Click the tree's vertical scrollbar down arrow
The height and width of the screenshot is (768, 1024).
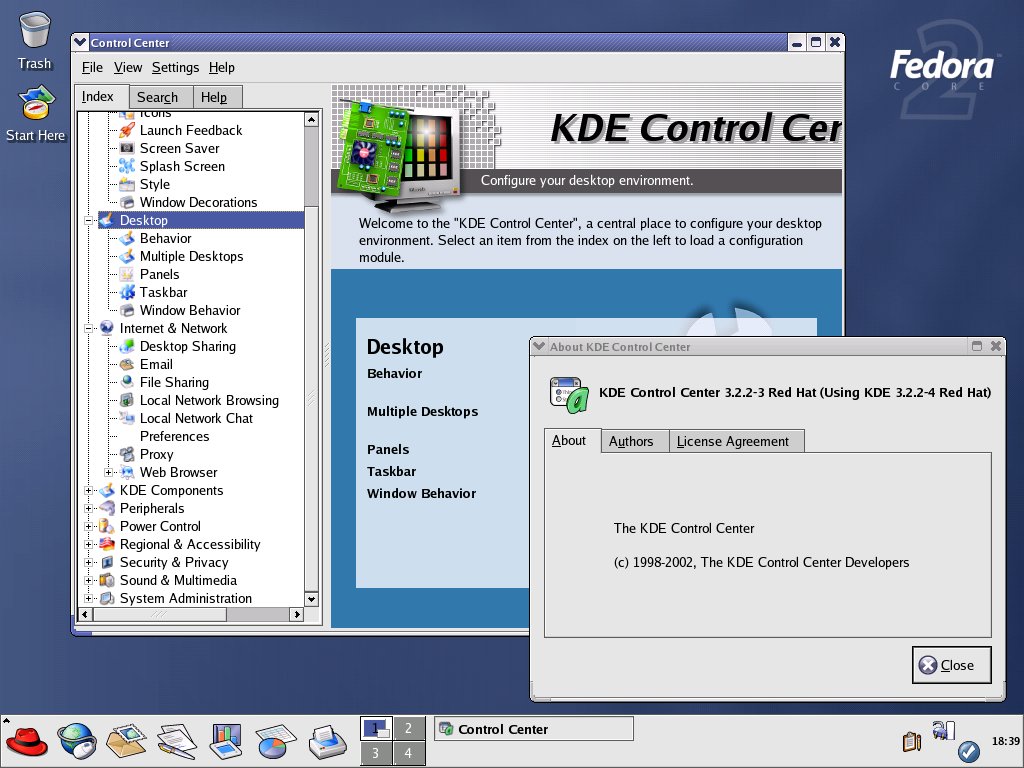pyautogui.click(x=311, y=598)
